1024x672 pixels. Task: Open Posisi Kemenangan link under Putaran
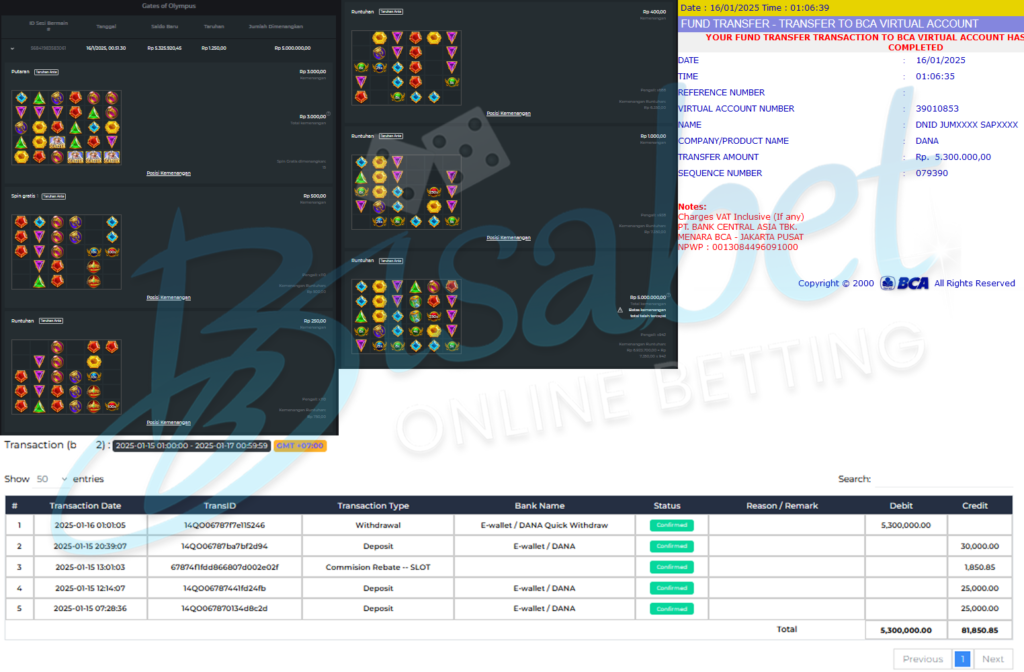click(168, 173)
